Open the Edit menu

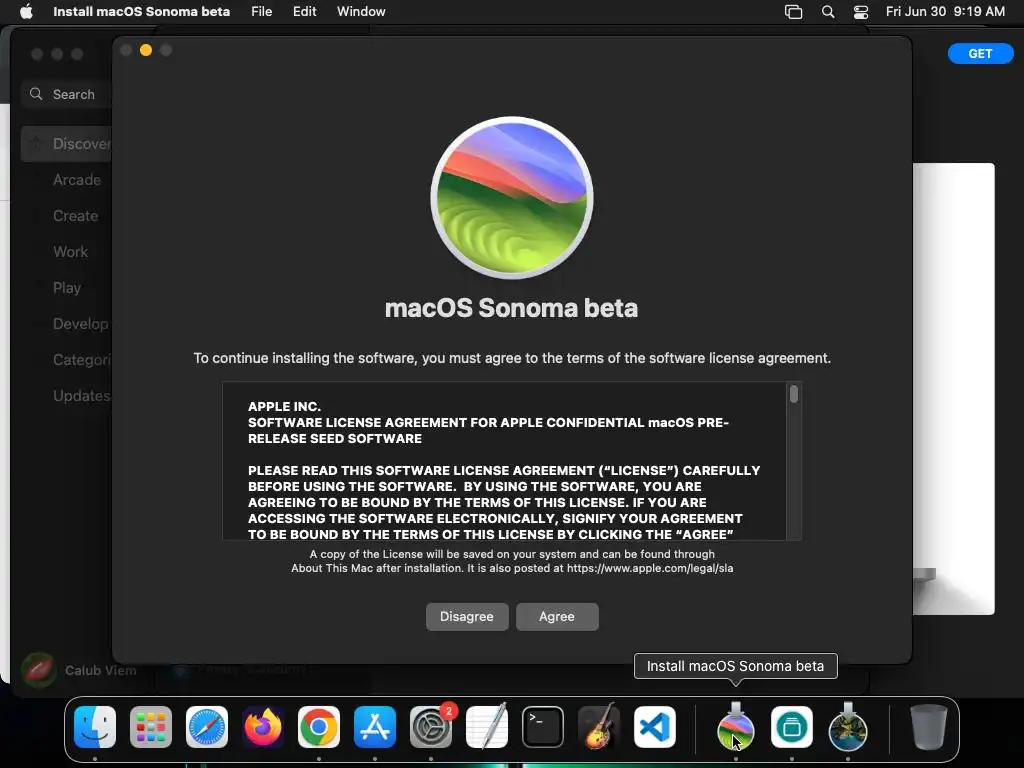click(x=304, y=11)
